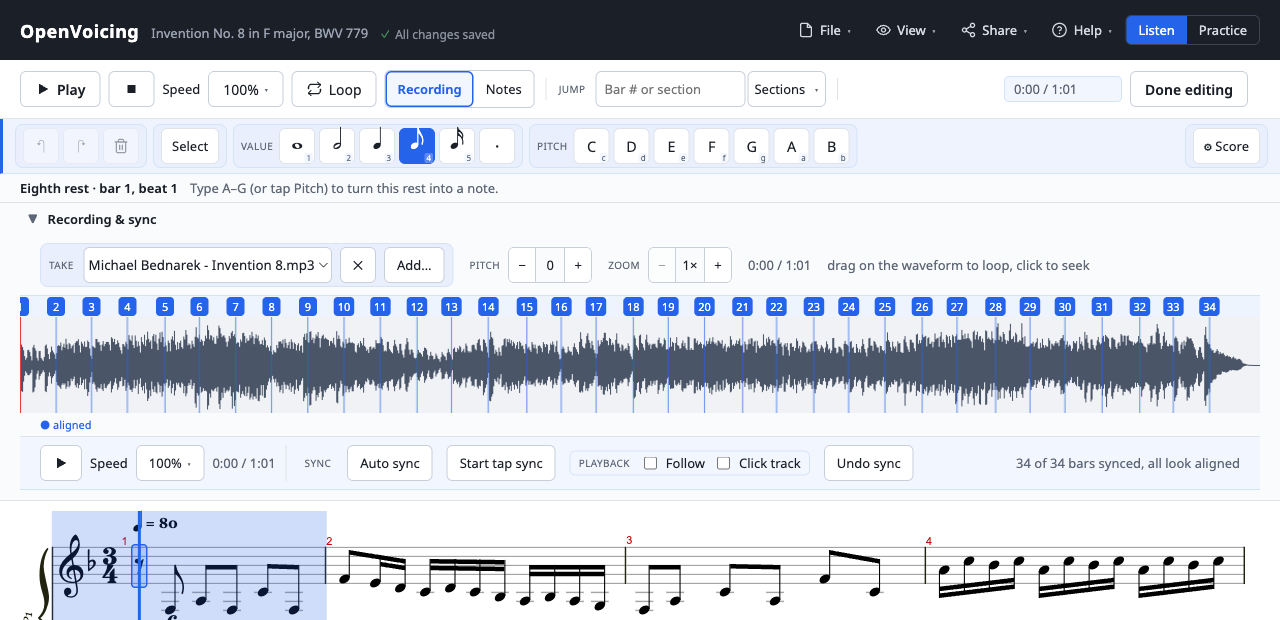Toggle the dotted note value
This screenshot has width=1280, height=620.
(x=497, y=146)
